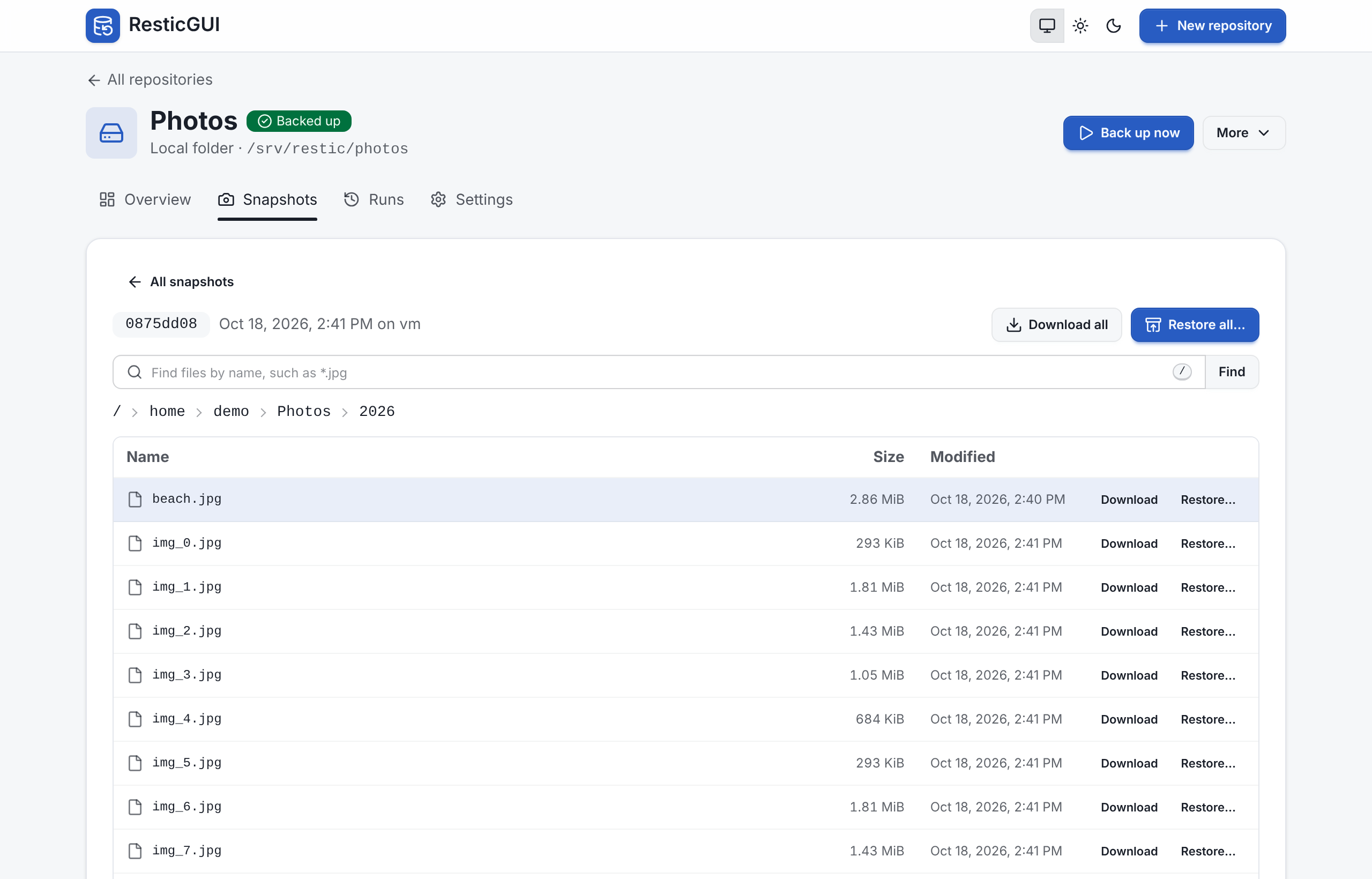Navigate to Photos breadcrumb

304,412
